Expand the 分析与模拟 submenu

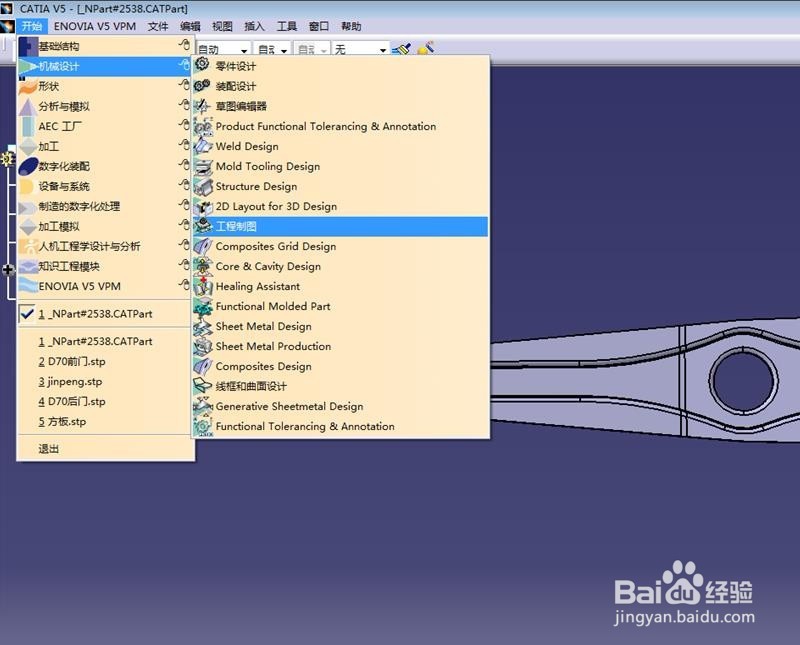click(x=184, y=105)
